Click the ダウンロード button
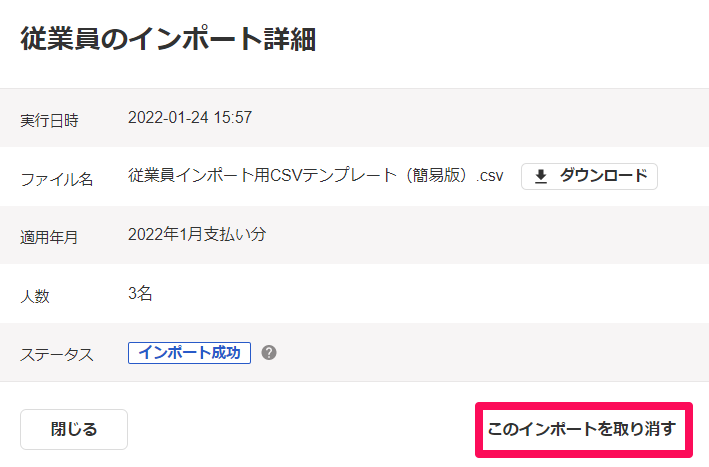709x467 pixels. pyautogui.click(x=589, y=176)
